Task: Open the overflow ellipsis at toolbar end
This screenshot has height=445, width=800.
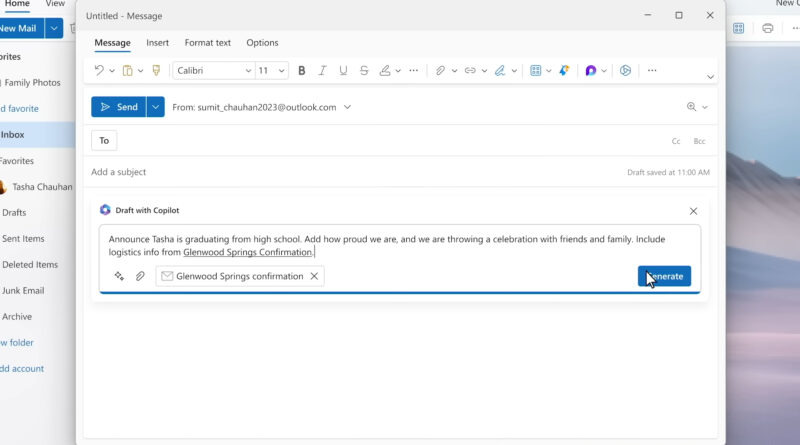Action: tap(652, 70)
